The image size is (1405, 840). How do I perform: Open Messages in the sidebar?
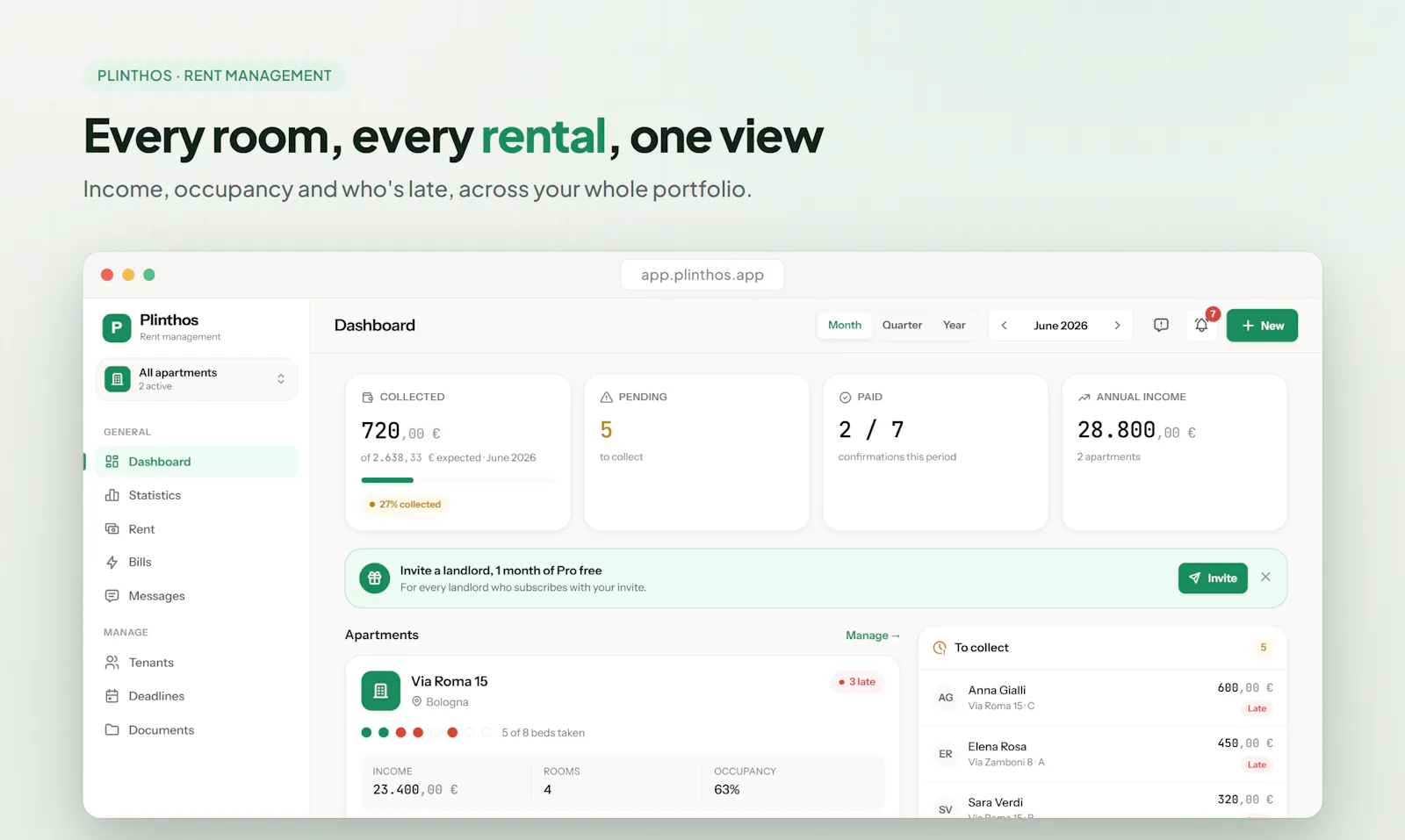coord(197,596)
